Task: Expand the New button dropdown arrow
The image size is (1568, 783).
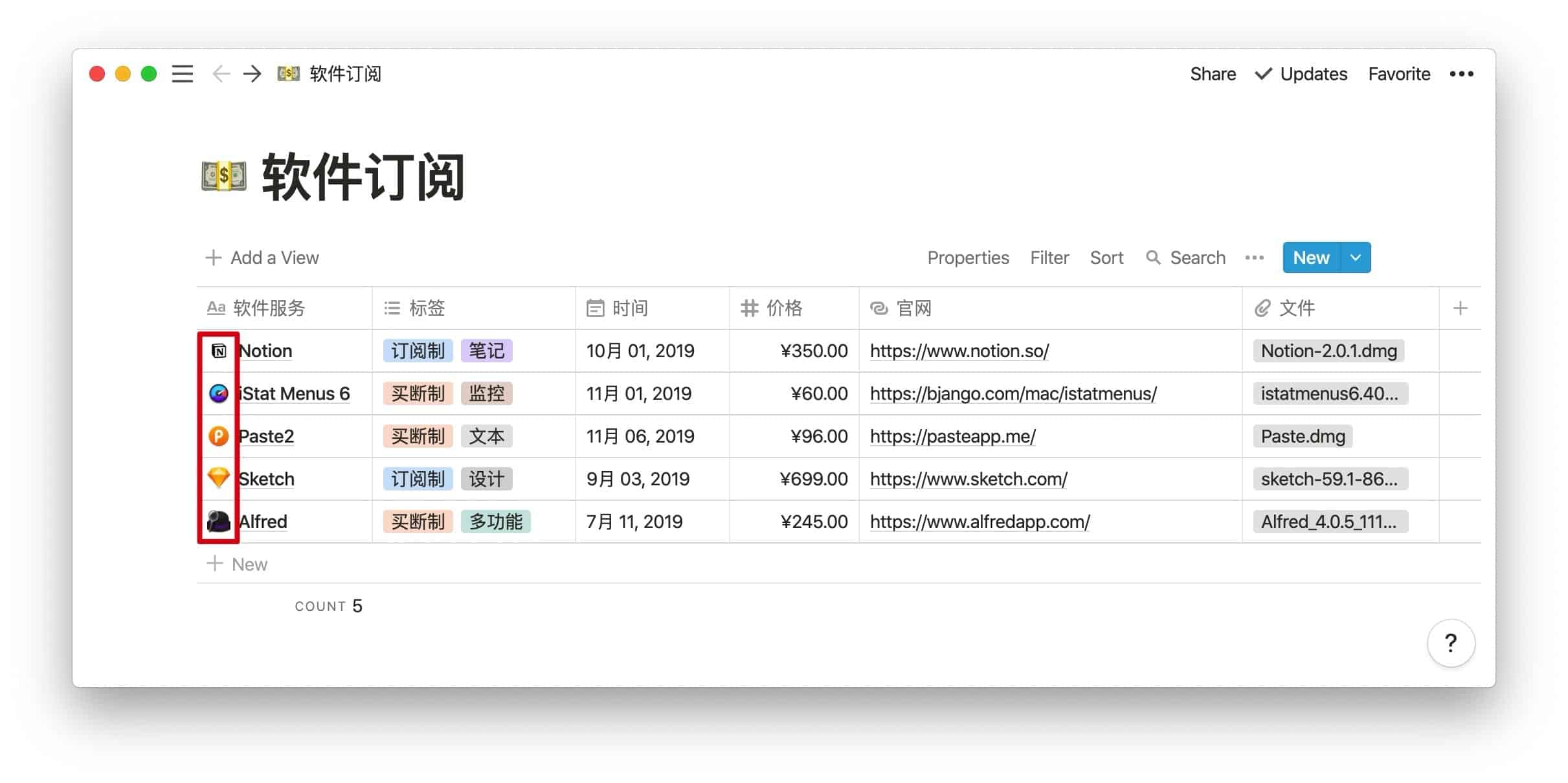Action: 1356,258
